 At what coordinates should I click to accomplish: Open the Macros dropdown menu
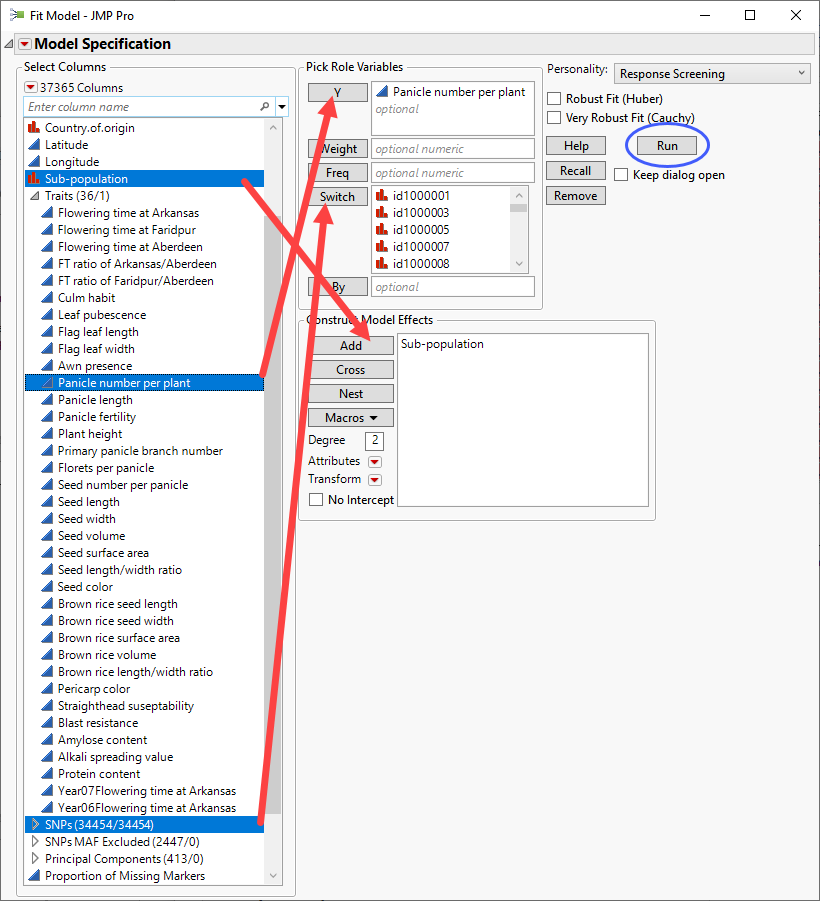point(351,418)
